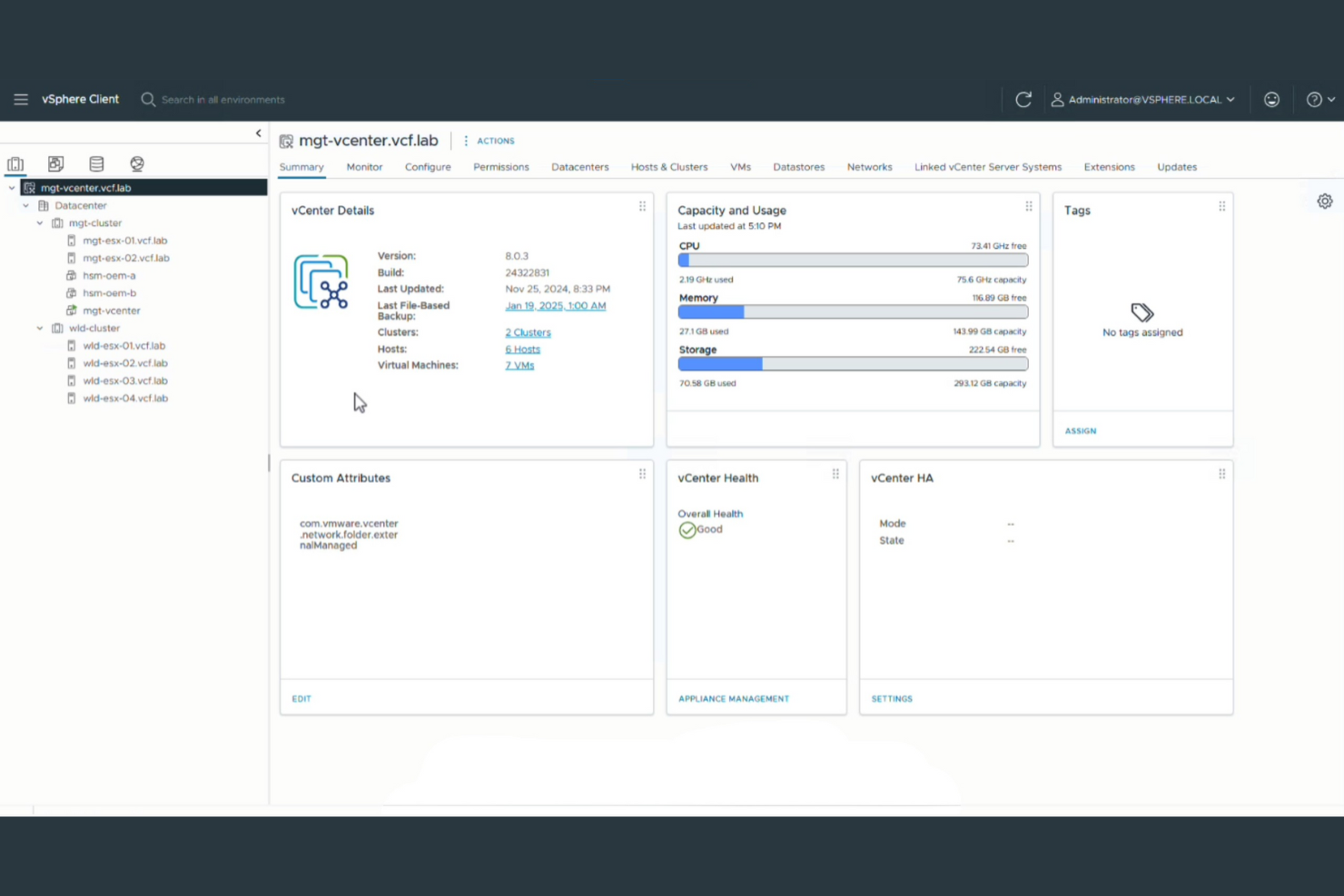The height and width of the screenshot is (896, 1344).
Task: Open the Updates tab
Action: click(x=1177, y=167)
